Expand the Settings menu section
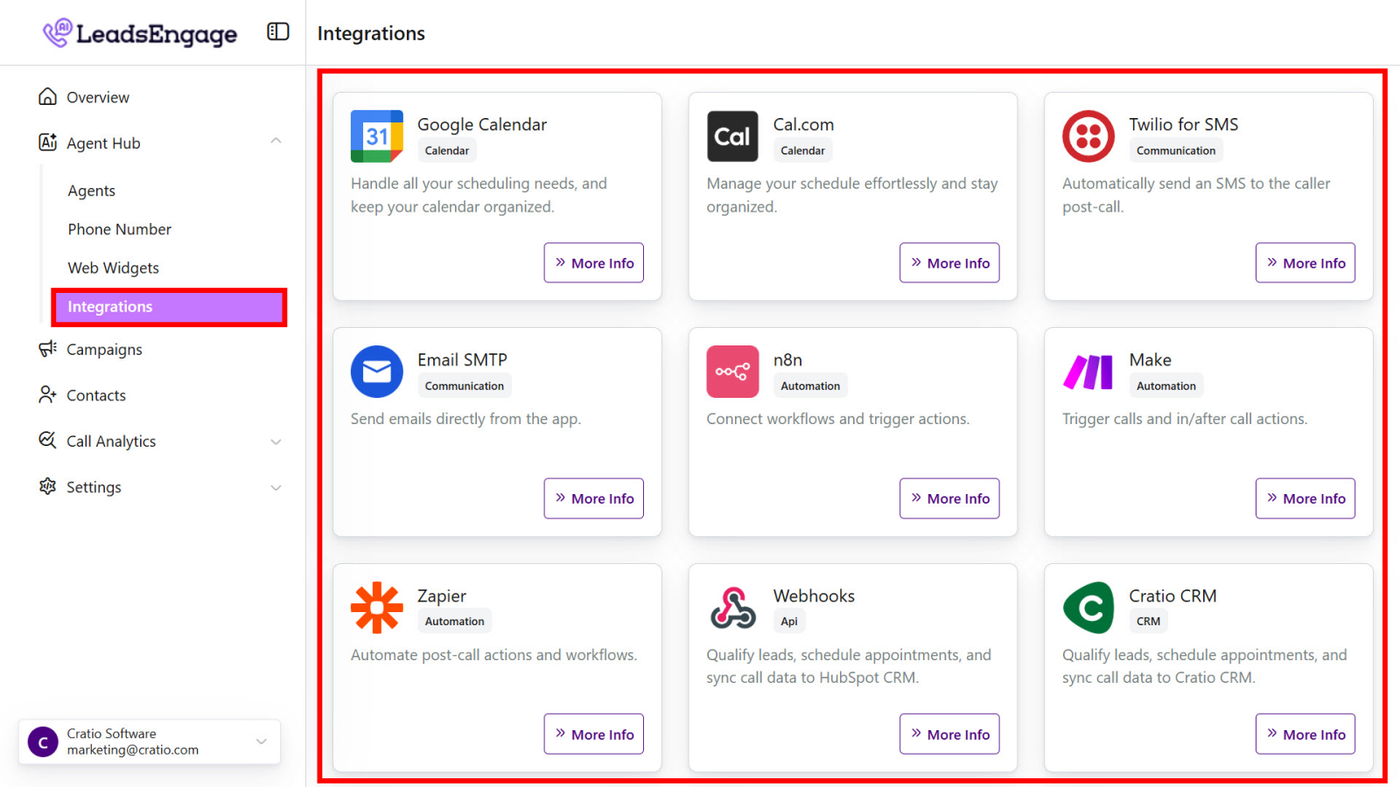This screenshot has height=787, width=1400. 276,488
